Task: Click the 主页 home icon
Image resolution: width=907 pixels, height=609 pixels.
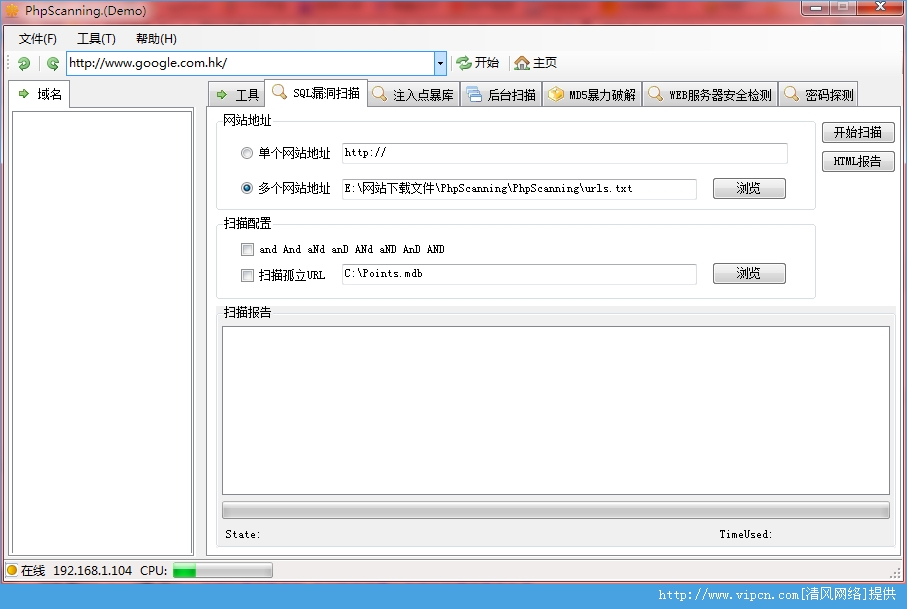Action: (x=522, y=63)
